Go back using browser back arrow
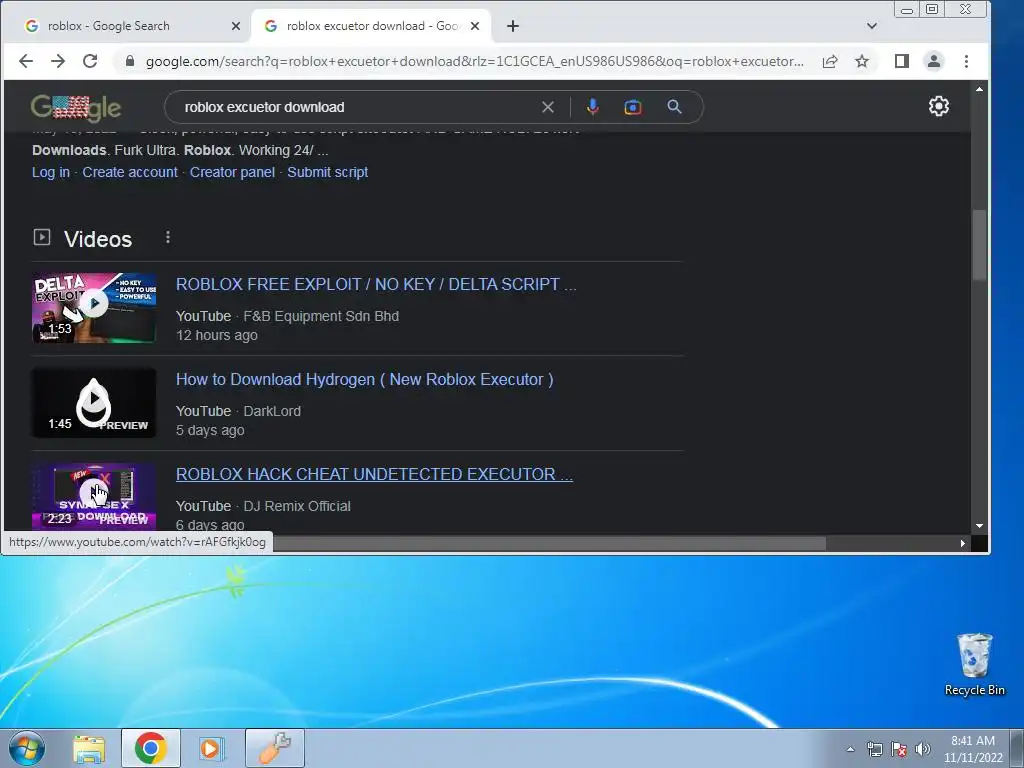 pos(26,61)
